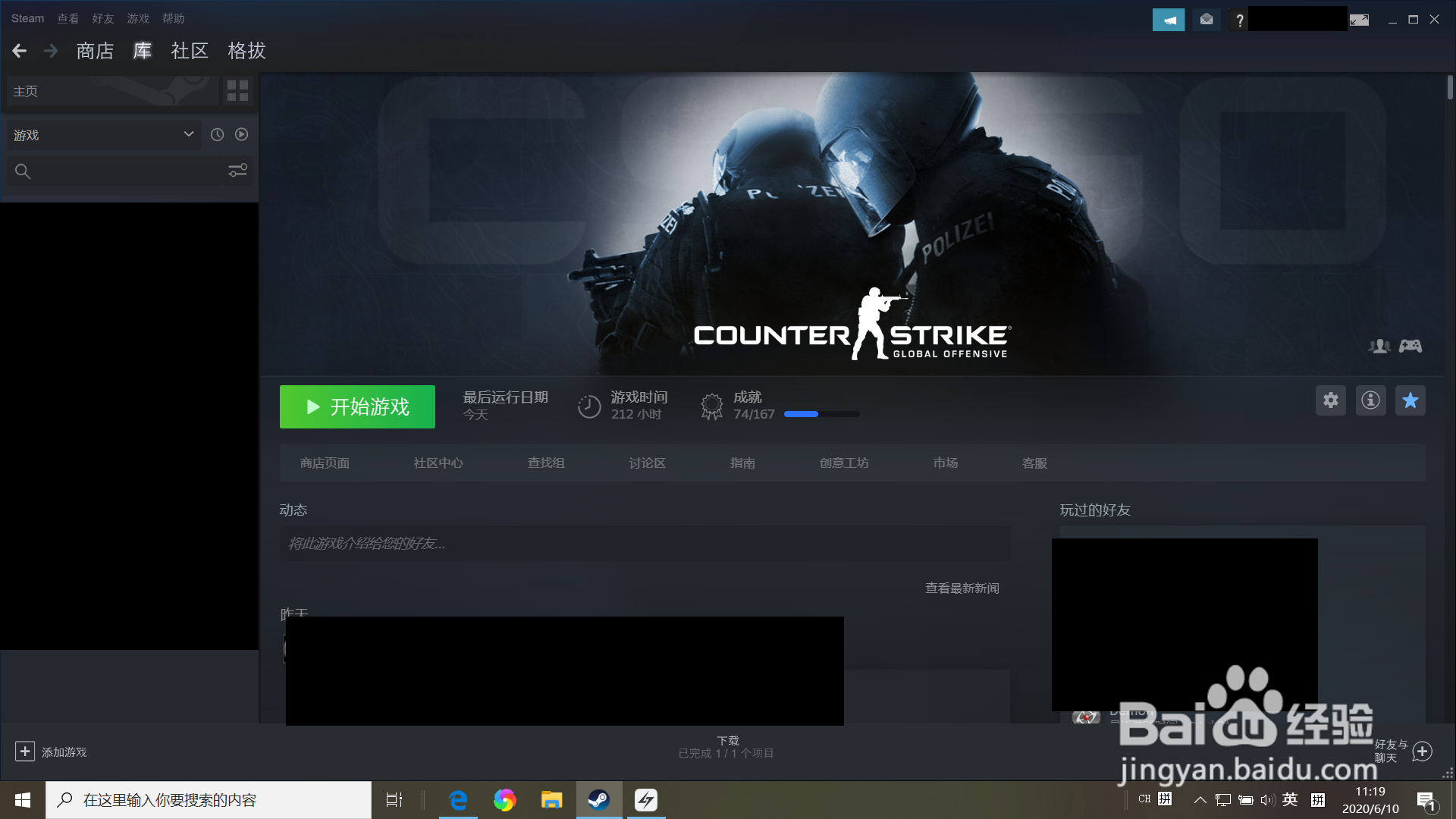Switch library to grid collections view
The height and width of the screenshot is (819, 1456).
tap(238, 91)
